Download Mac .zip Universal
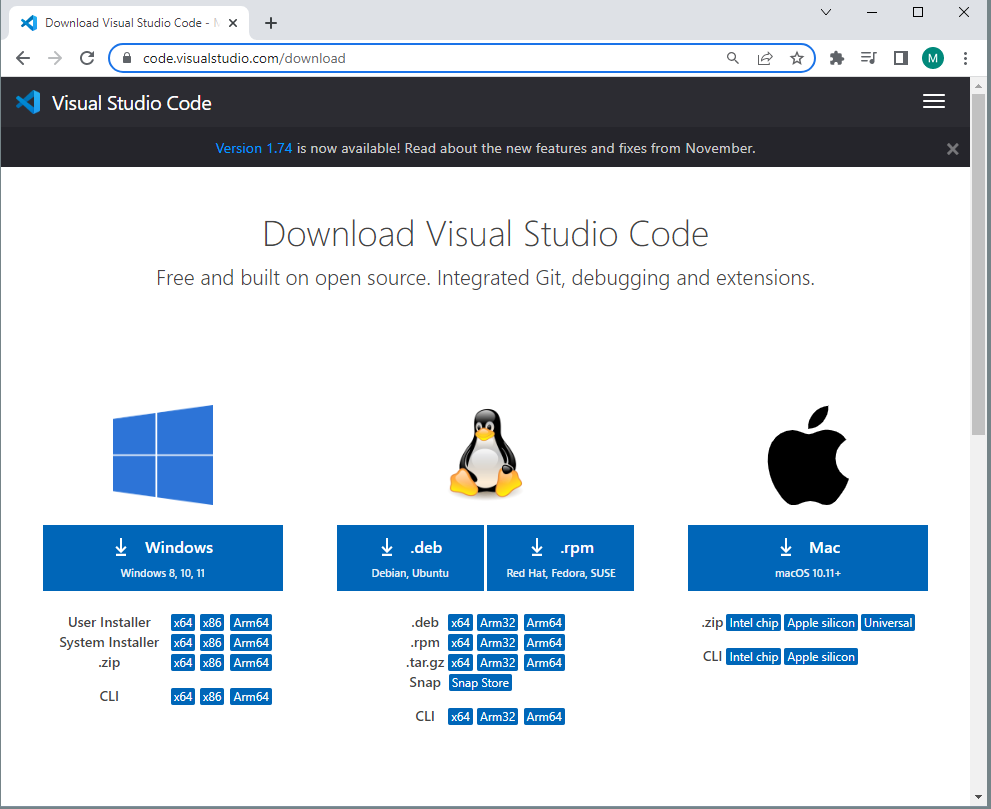Screen dimensions: 991x809 [888, 623]
